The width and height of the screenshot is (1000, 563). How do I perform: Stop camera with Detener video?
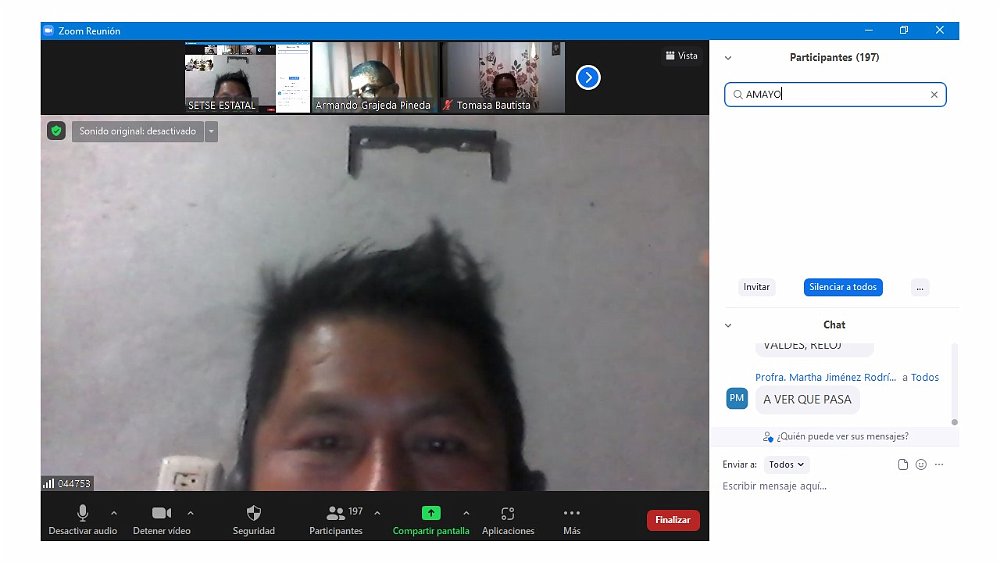coord(161,513)
